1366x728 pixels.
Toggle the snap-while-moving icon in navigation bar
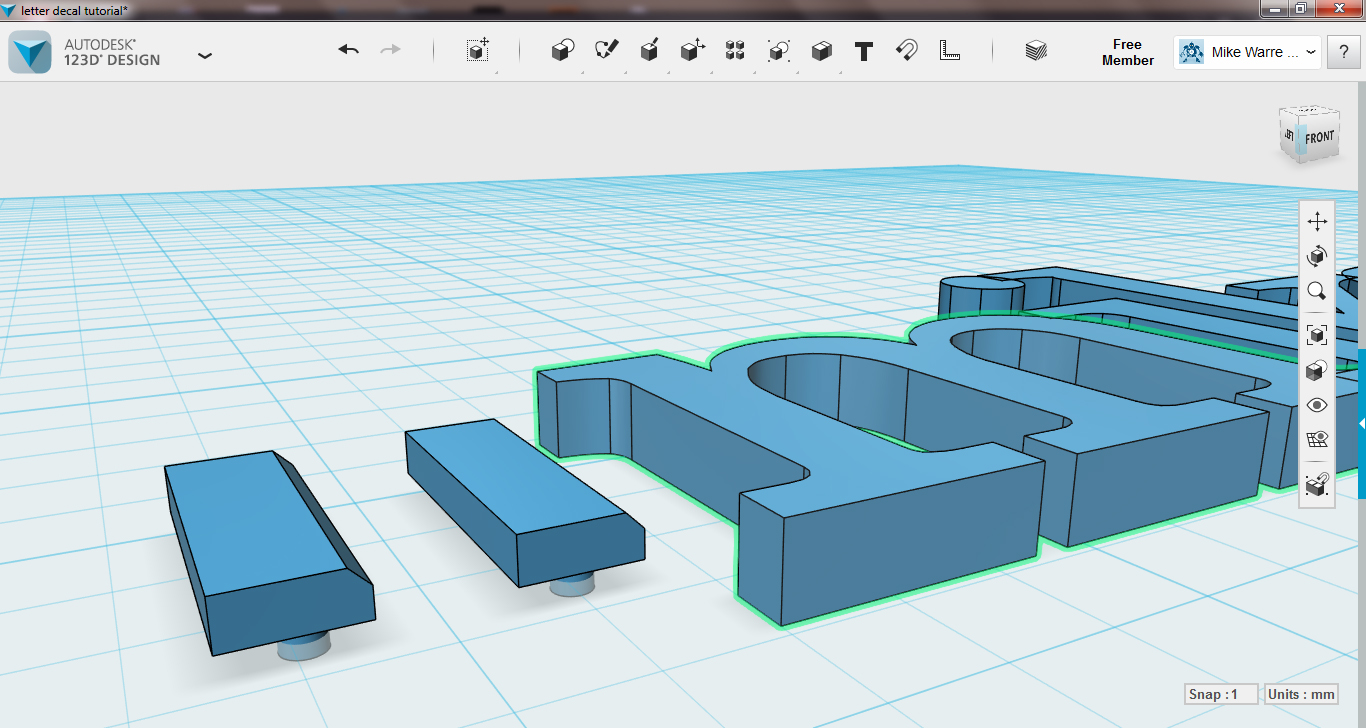tap(1317, 484)
